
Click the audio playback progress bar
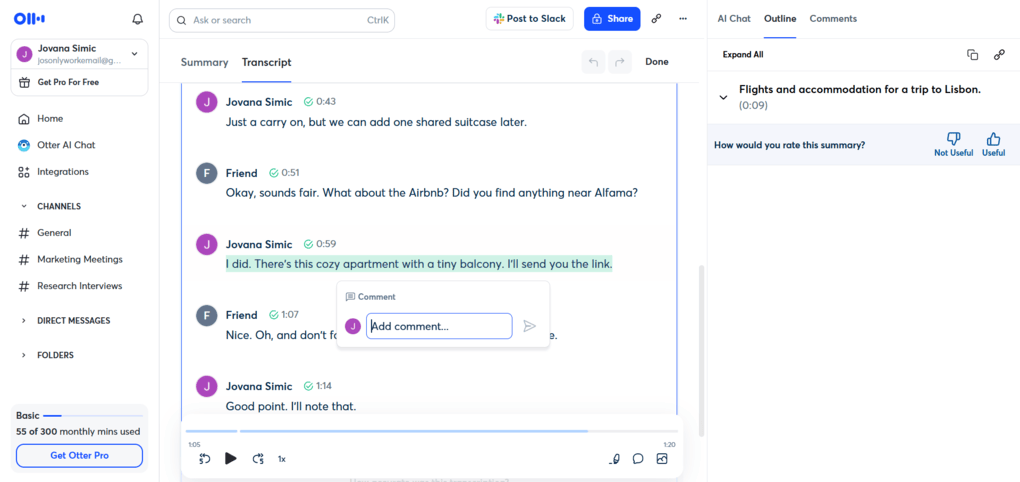click(430, 432)
